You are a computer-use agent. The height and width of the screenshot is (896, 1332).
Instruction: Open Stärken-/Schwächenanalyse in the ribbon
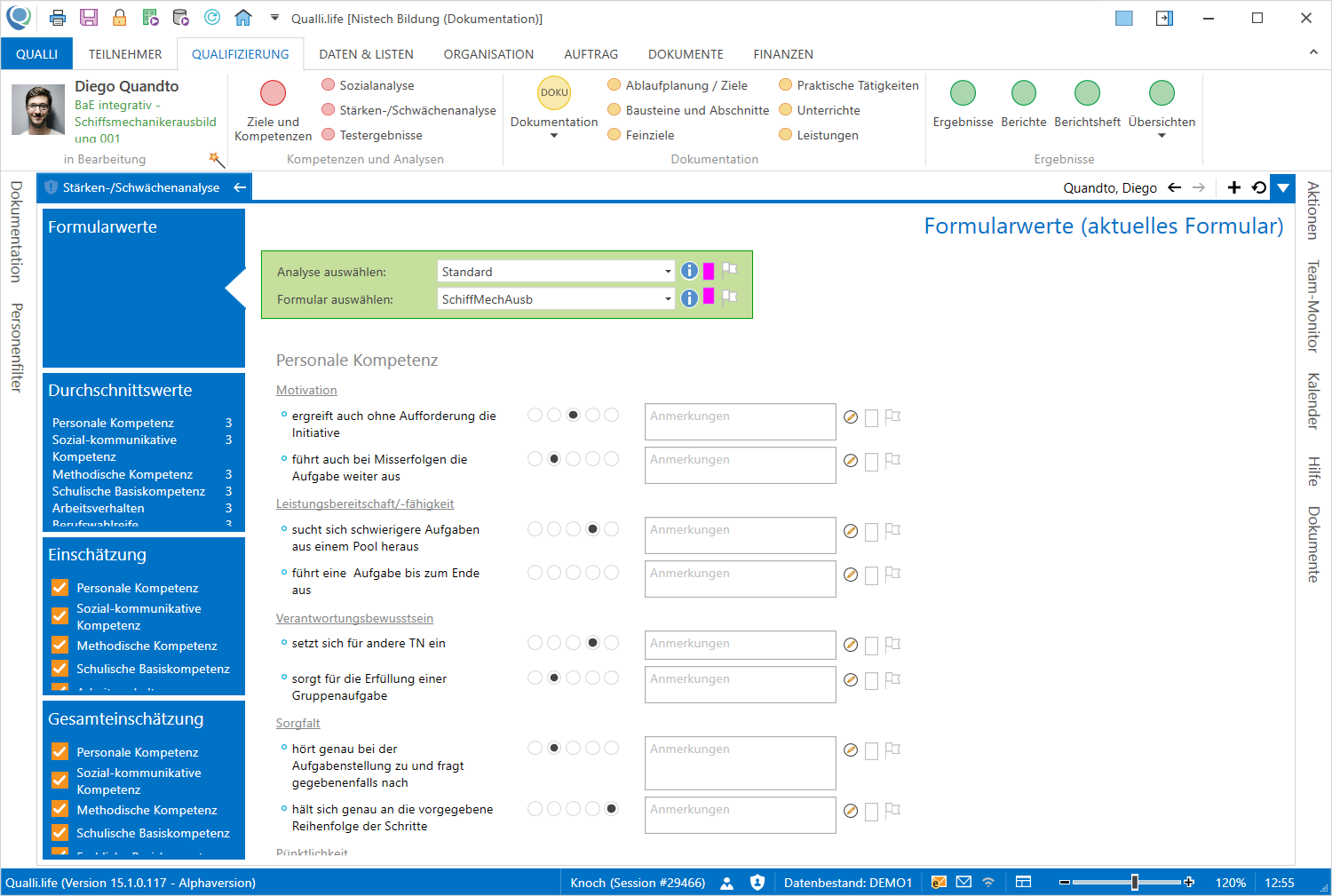pos(408,110)
